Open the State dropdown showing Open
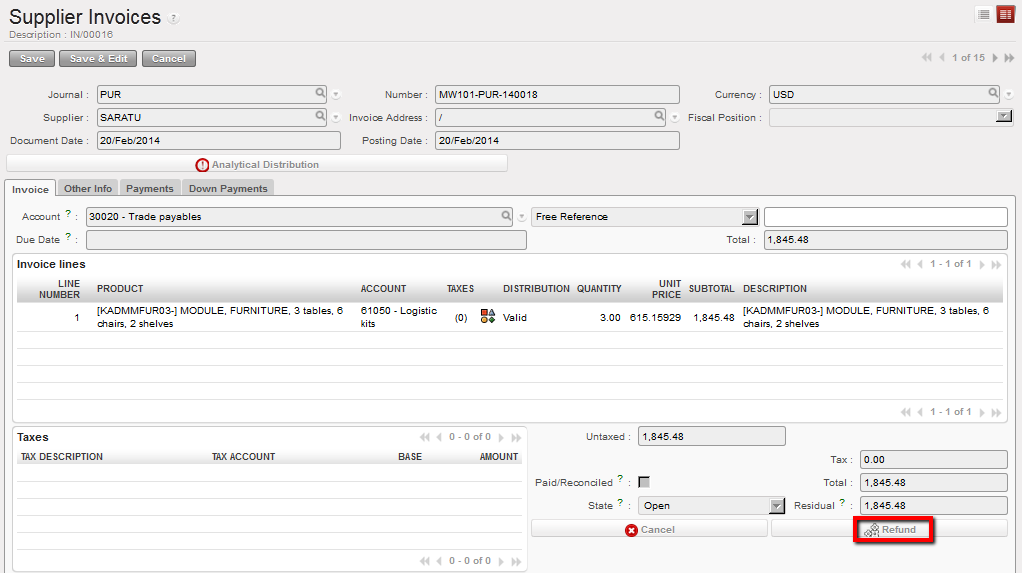The width and height of the screenshot is (1022, 573). pos(776,506)
